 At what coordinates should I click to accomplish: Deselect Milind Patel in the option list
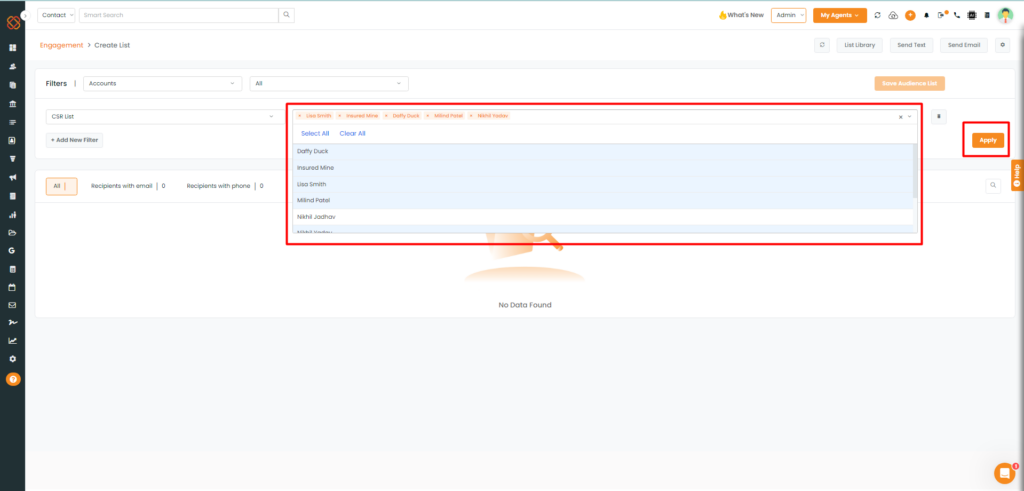tap(603, 200)
